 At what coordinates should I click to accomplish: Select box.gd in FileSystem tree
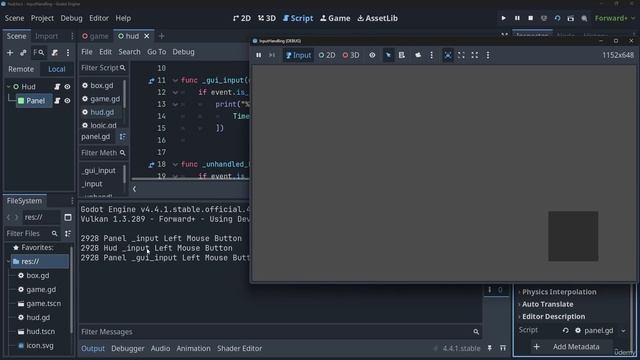coord(38,276)
